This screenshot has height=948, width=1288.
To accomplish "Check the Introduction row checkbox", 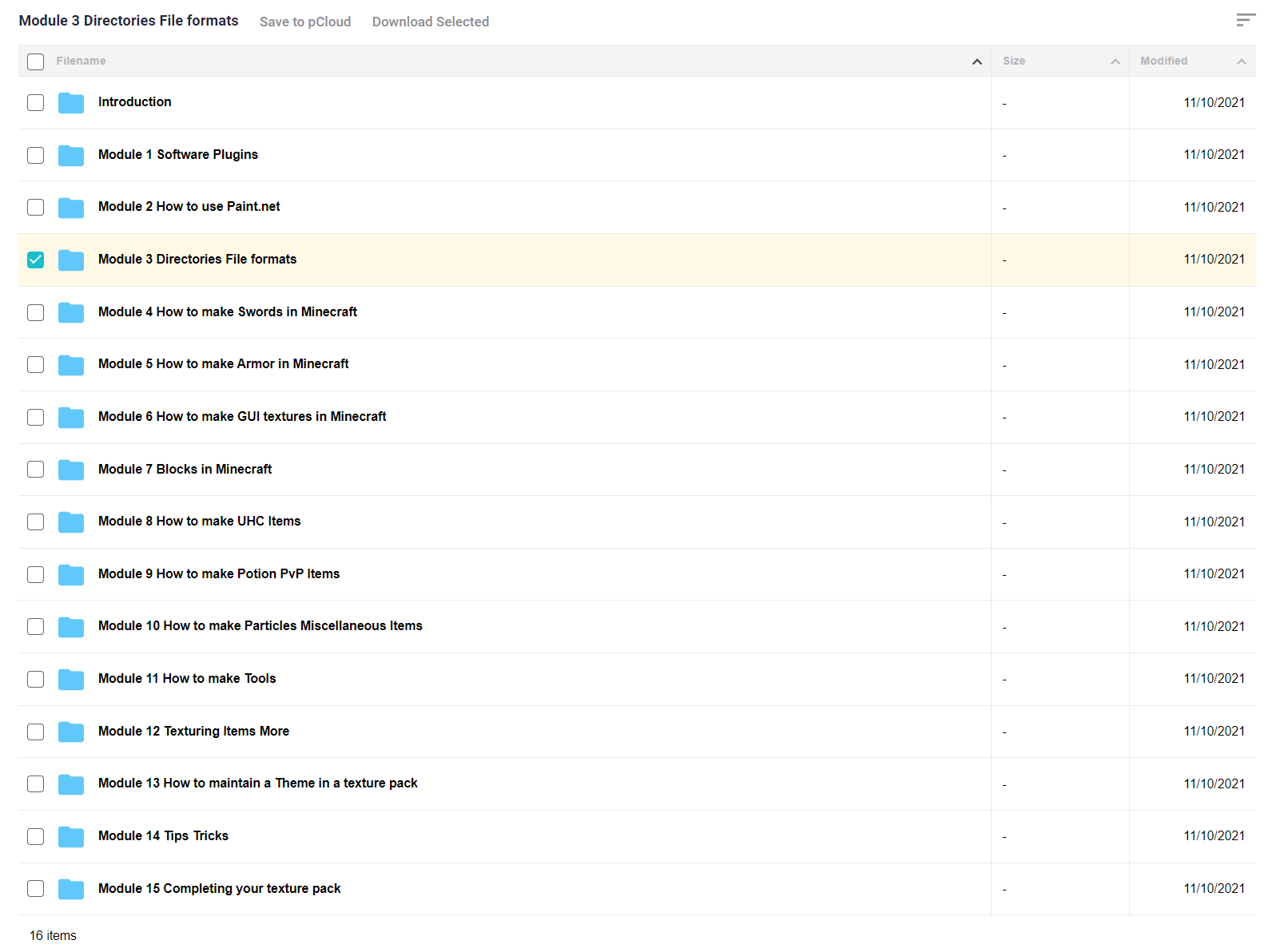I will coord(36,102).
